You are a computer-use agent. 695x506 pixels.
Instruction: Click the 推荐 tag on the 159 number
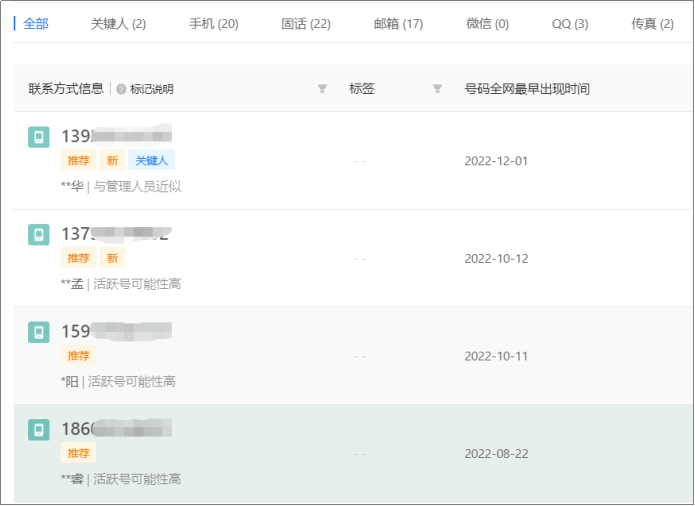[78, 355]
